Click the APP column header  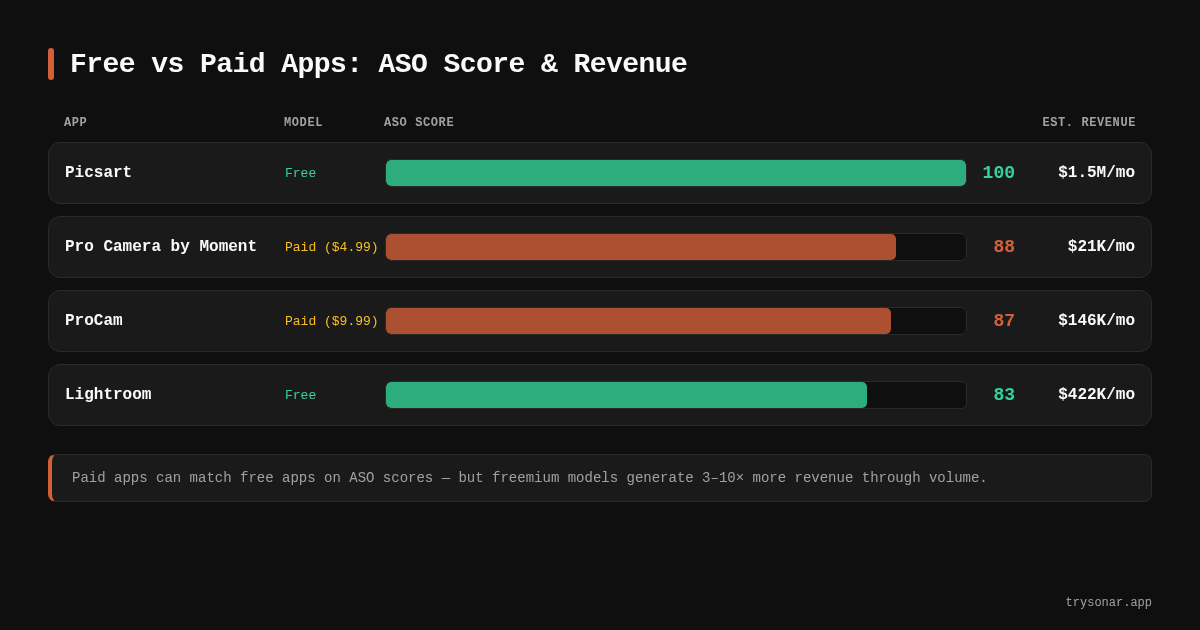[x=76, y=123]
